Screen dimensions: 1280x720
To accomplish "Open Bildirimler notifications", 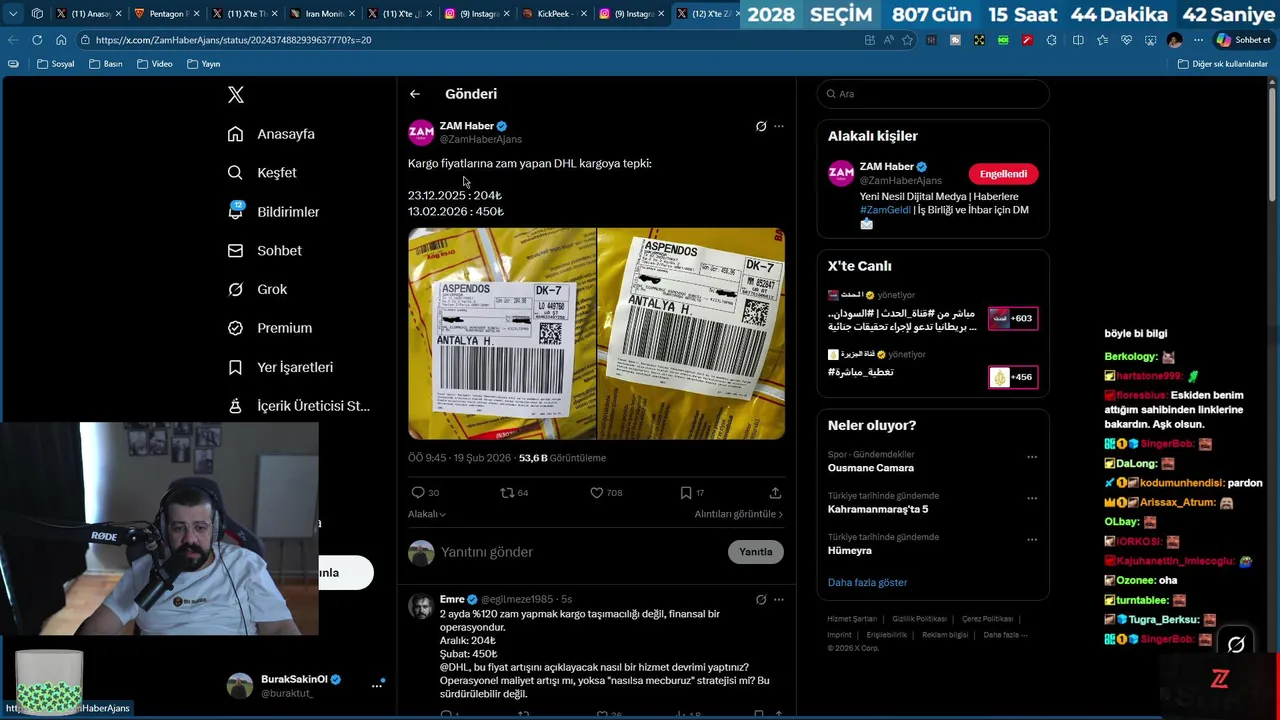I will [273, 212].
